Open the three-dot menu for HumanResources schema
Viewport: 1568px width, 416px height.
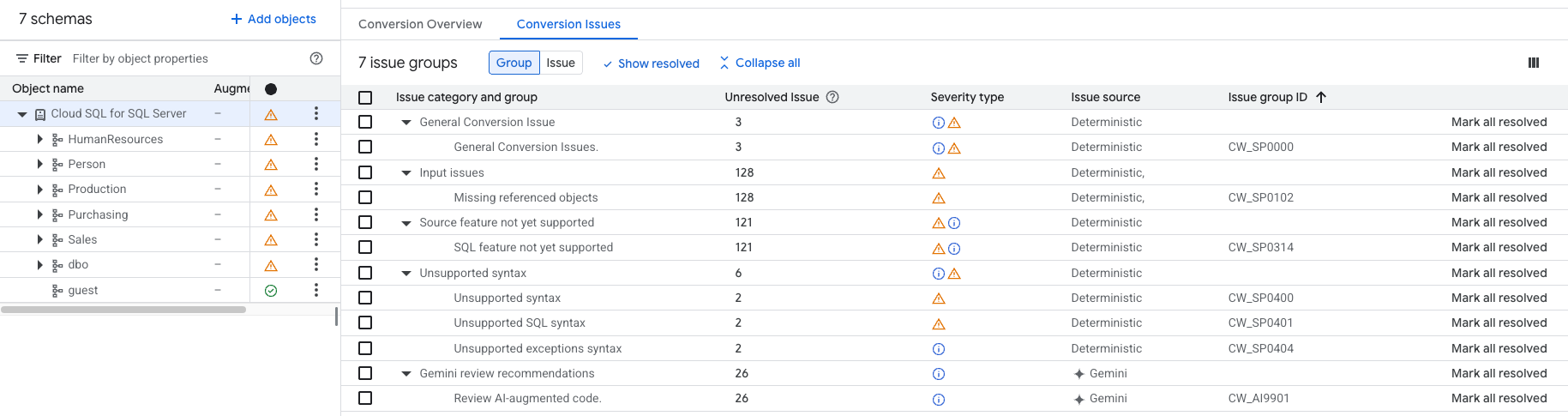[316, 139]
